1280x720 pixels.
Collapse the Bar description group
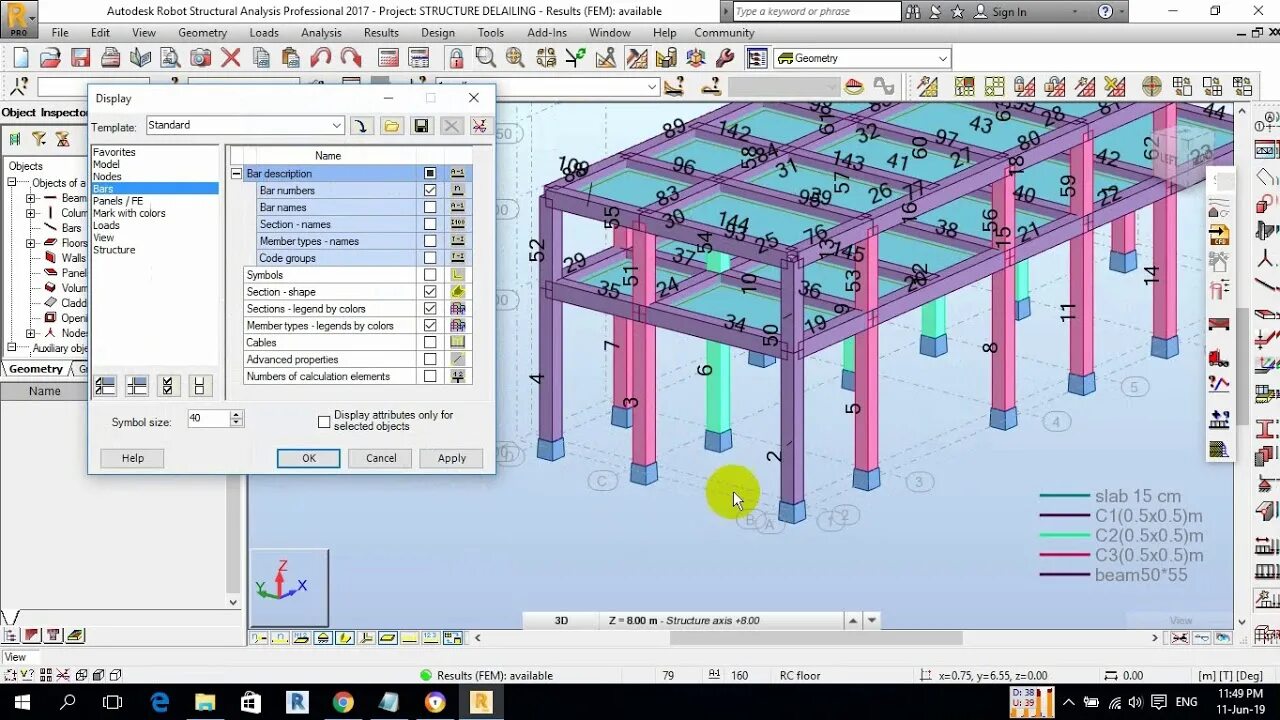[237, 173]
